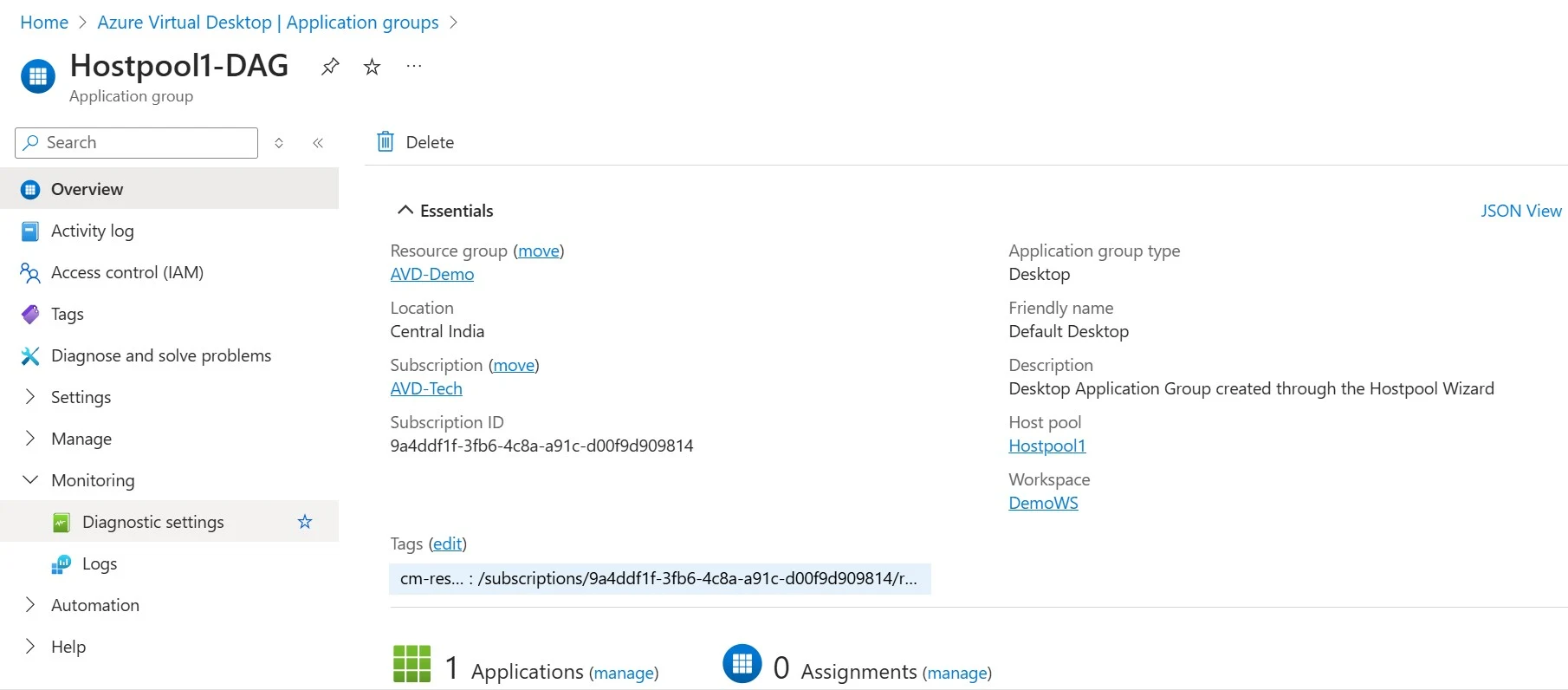Click the Delete trash can icon
Screen dimensions: 1568x690
[x=386, y=142]
